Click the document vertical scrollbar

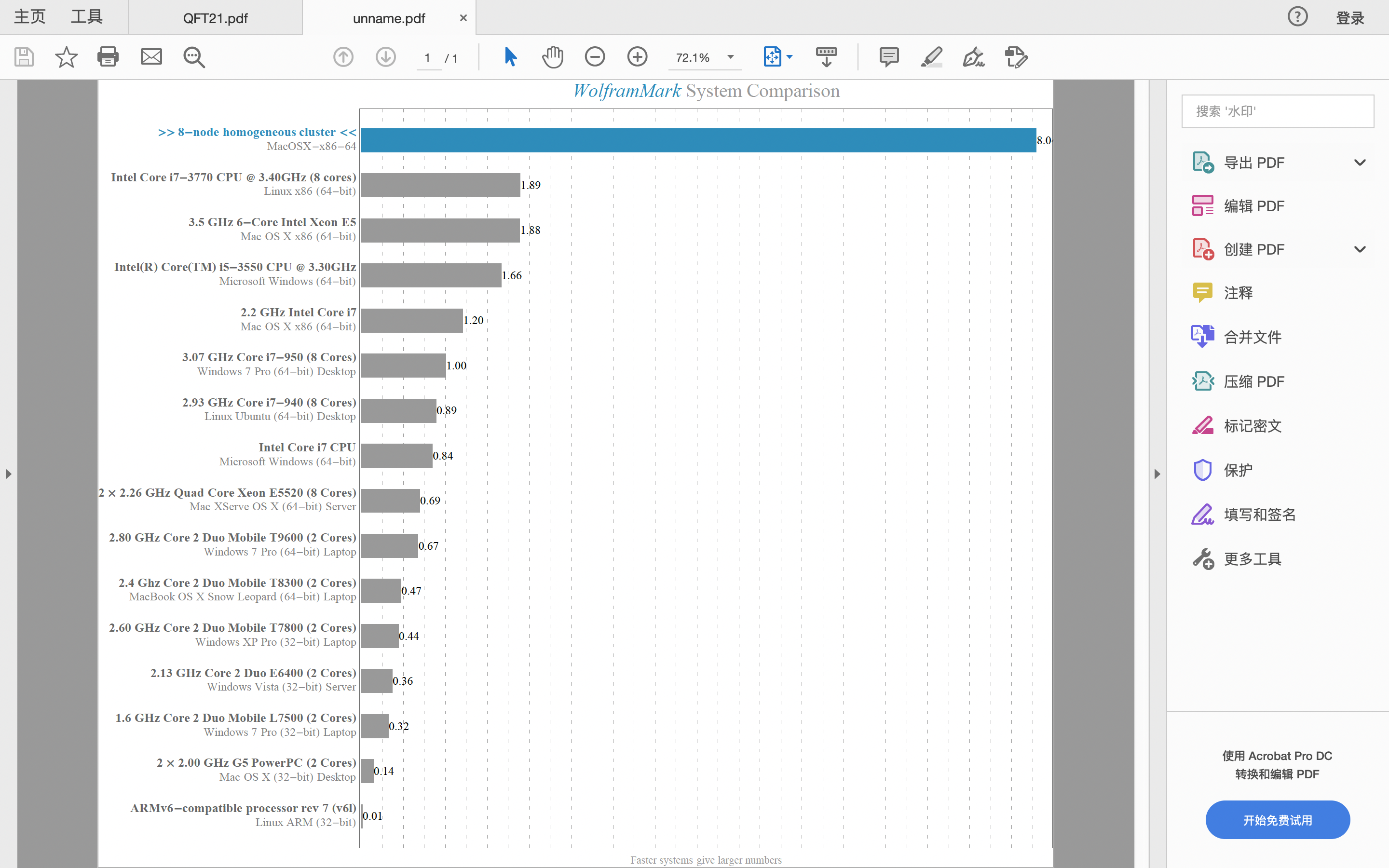[1142, 474]
